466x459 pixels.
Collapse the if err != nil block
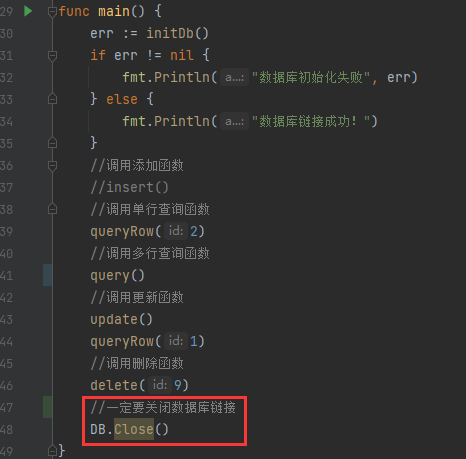(52, 56)
